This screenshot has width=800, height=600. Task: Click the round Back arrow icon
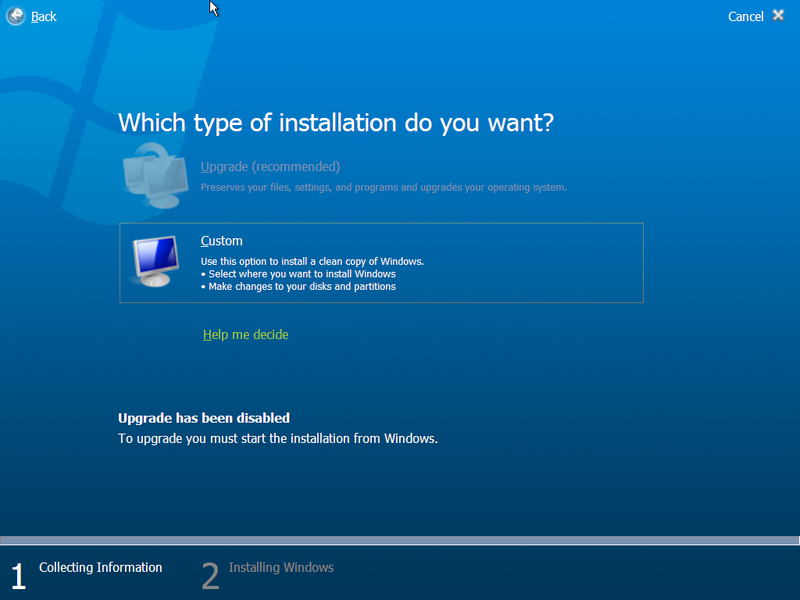click(x=16, y=16)
